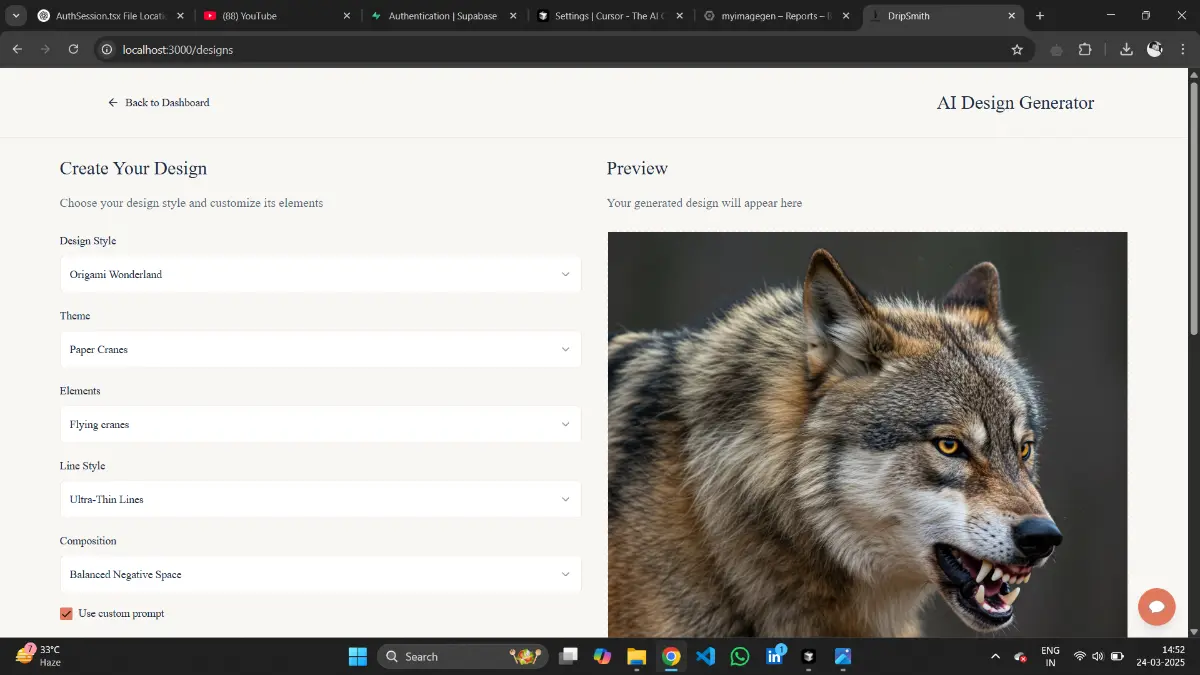Open the Theme dropdown showing Paper Cranes
This screenshot has width=1200, height=675.
coord(320,349)
